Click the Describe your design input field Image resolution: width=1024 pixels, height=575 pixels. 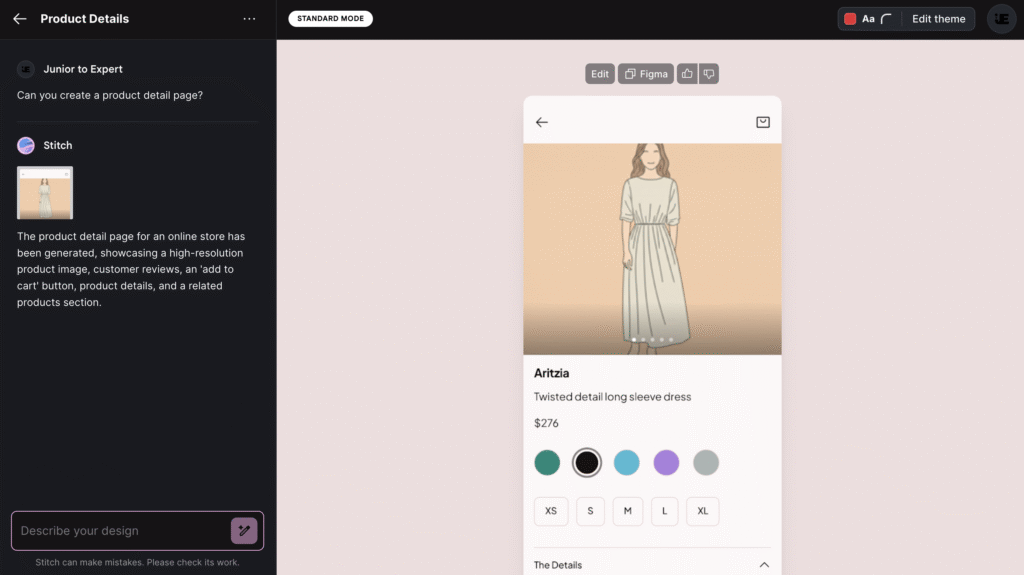tap(120, 531)
